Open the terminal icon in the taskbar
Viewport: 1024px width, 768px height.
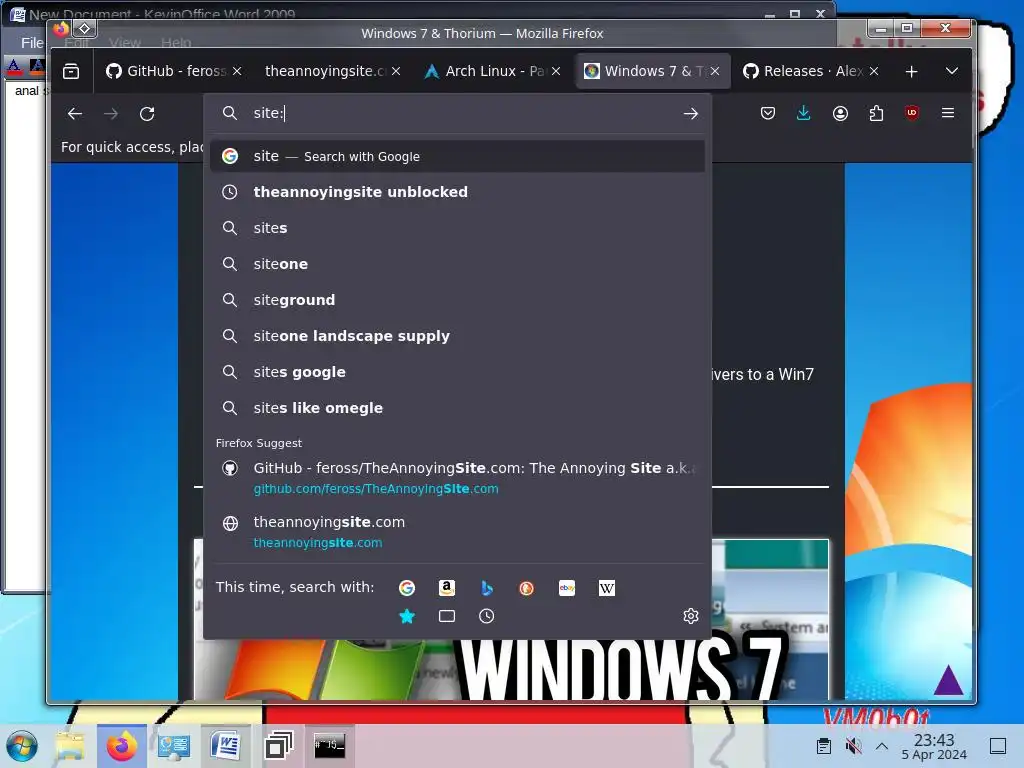point(330,746)
